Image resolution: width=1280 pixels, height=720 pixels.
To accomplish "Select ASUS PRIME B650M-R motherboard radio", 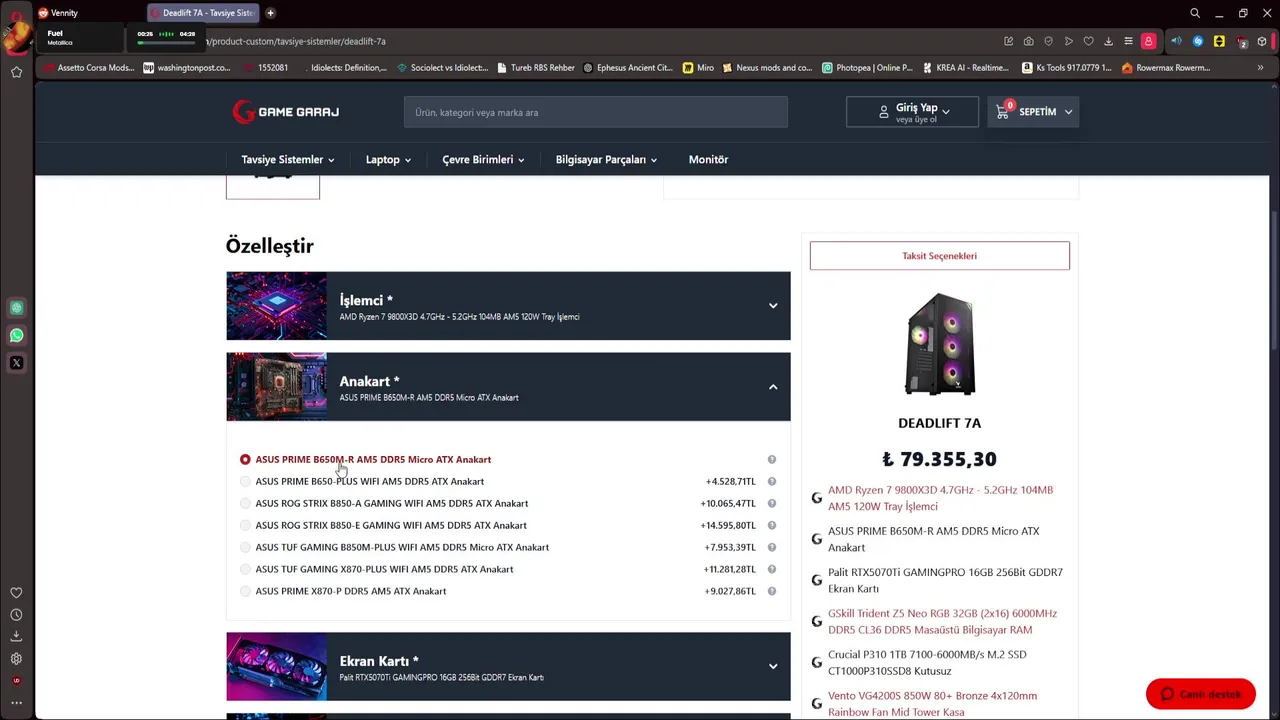I will tap(245, 459).
